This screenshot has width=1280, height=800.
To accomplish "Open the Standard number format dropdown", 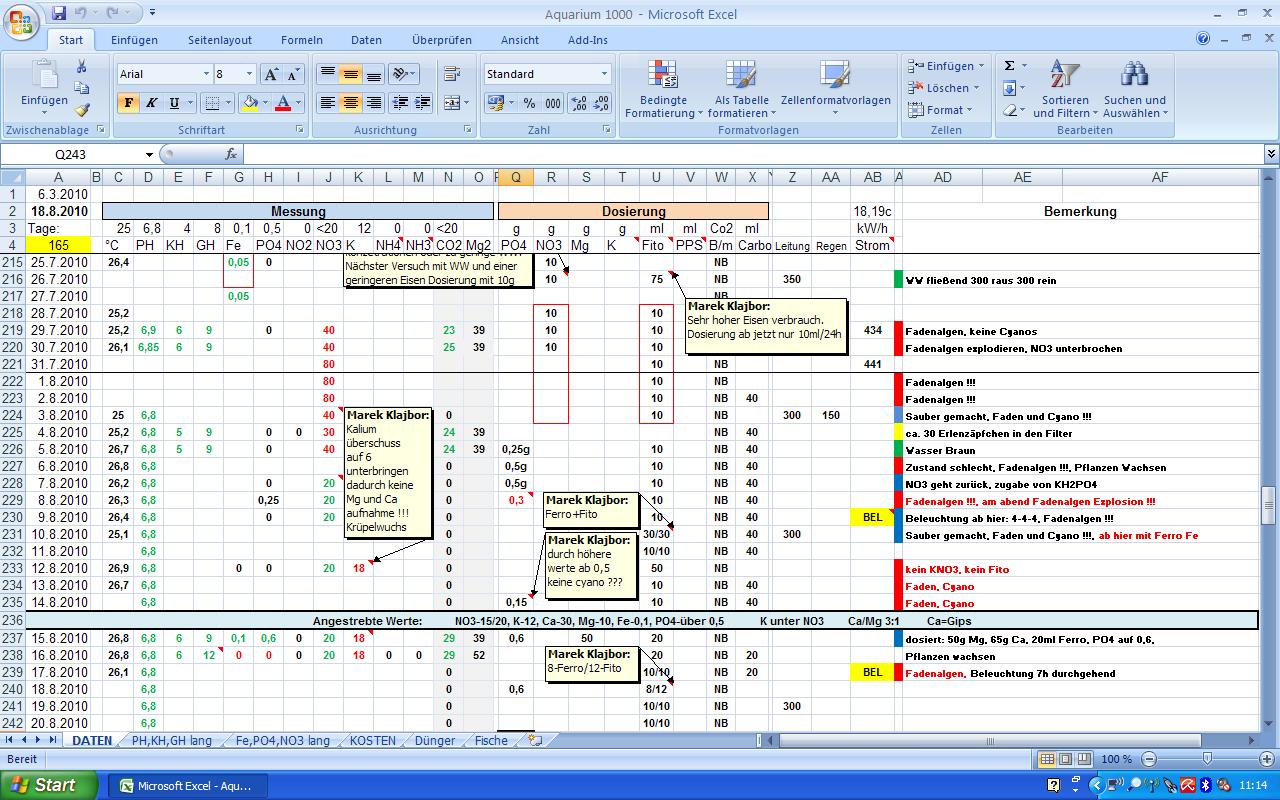I will pos(604,74).
